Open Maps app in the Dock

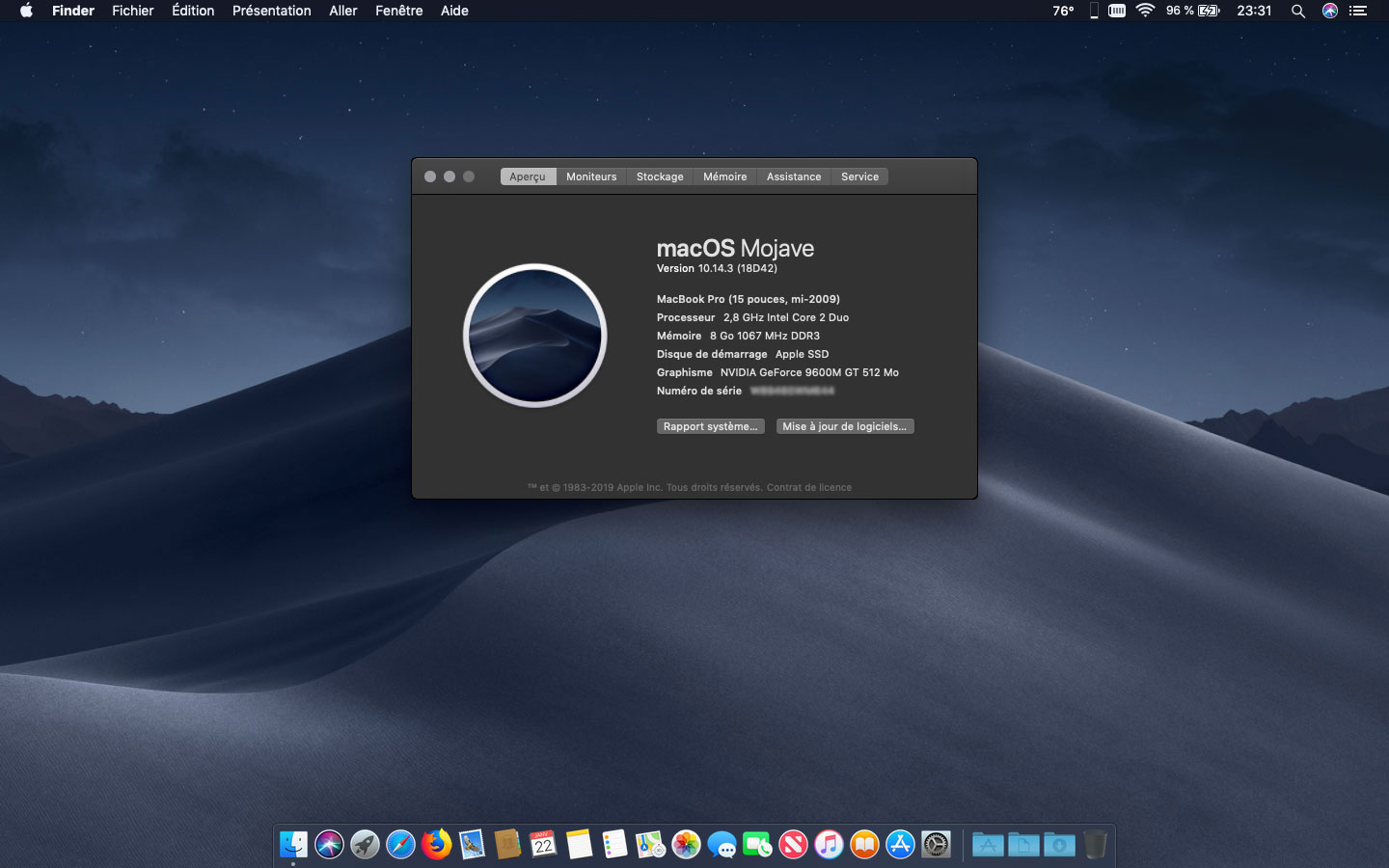[x=650, y=845]
